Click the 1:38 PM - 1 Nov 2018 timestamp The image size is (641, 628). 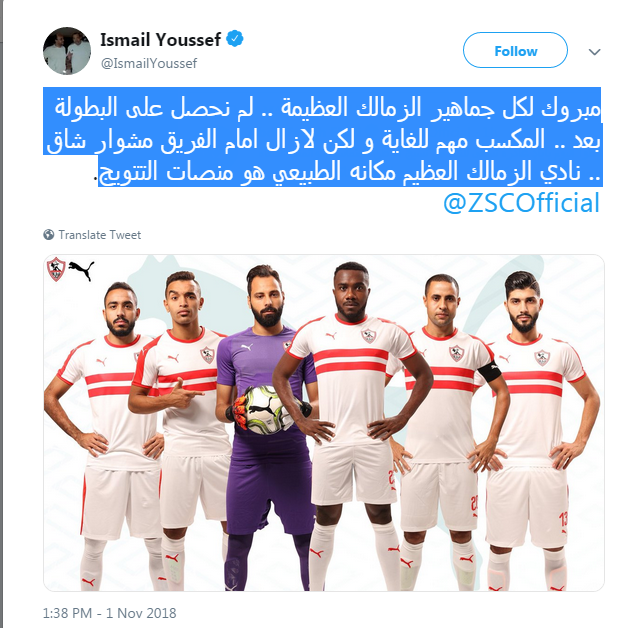[110, 613]
